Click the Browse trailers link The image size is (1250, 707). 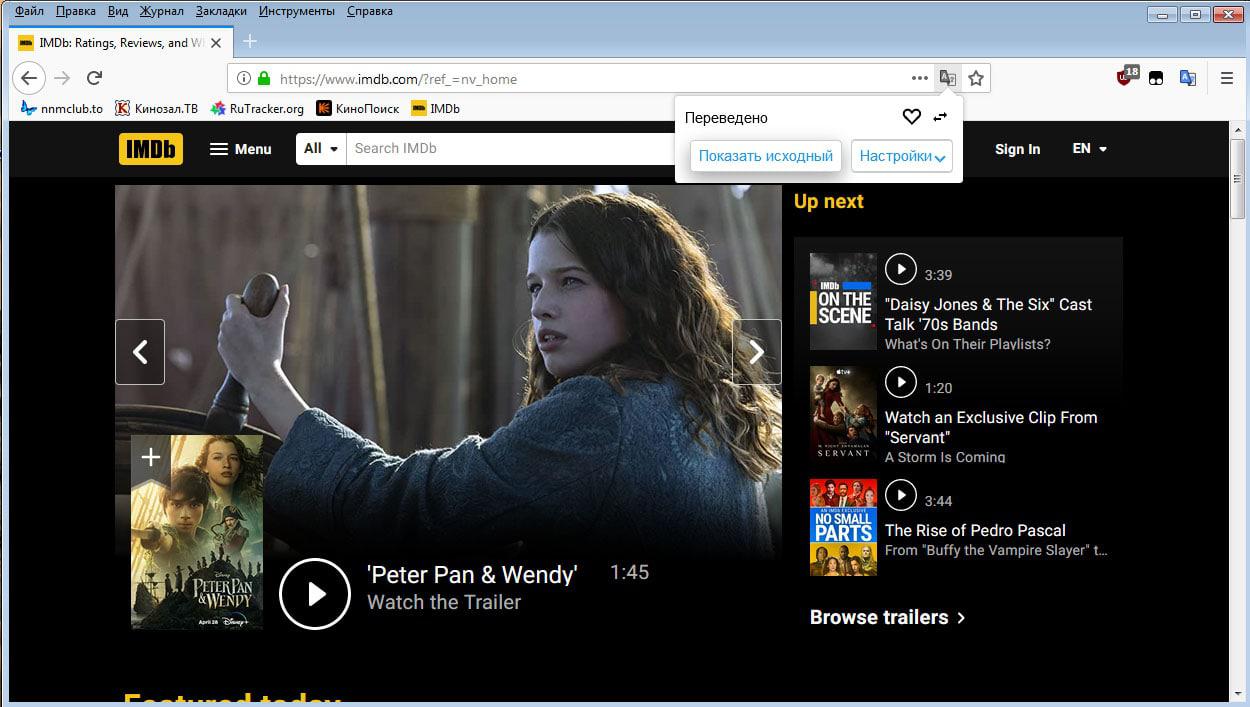click(888, 617)
